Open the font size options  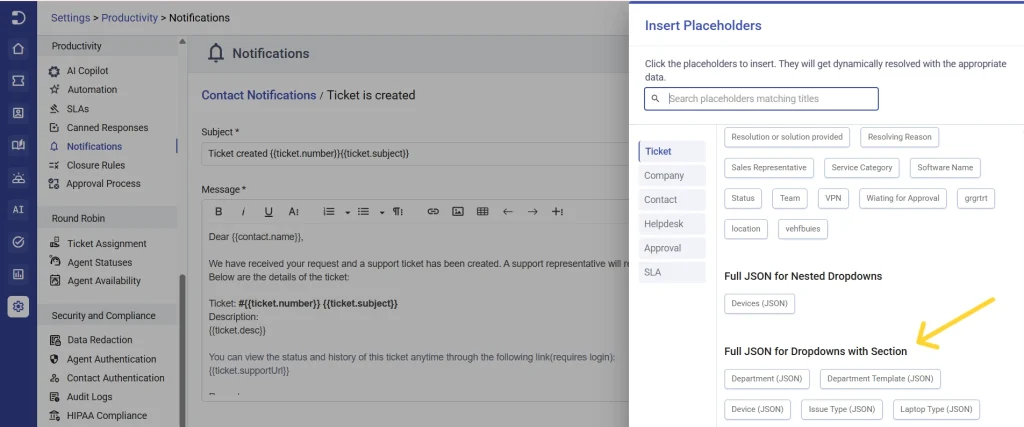(294, 212)
